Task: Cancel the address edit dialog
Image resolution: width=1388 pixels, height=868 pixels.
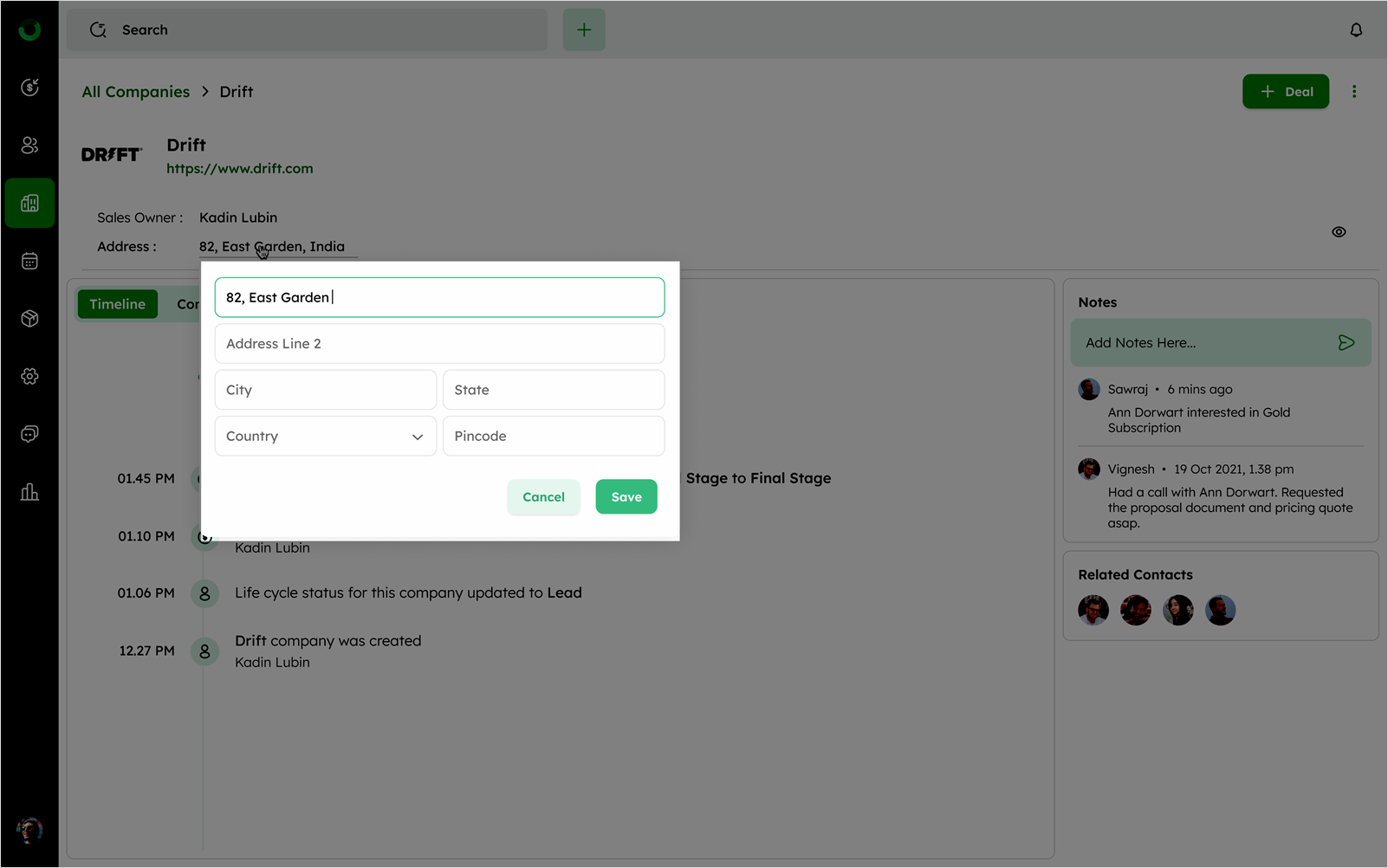Action: tap(543, 497)
